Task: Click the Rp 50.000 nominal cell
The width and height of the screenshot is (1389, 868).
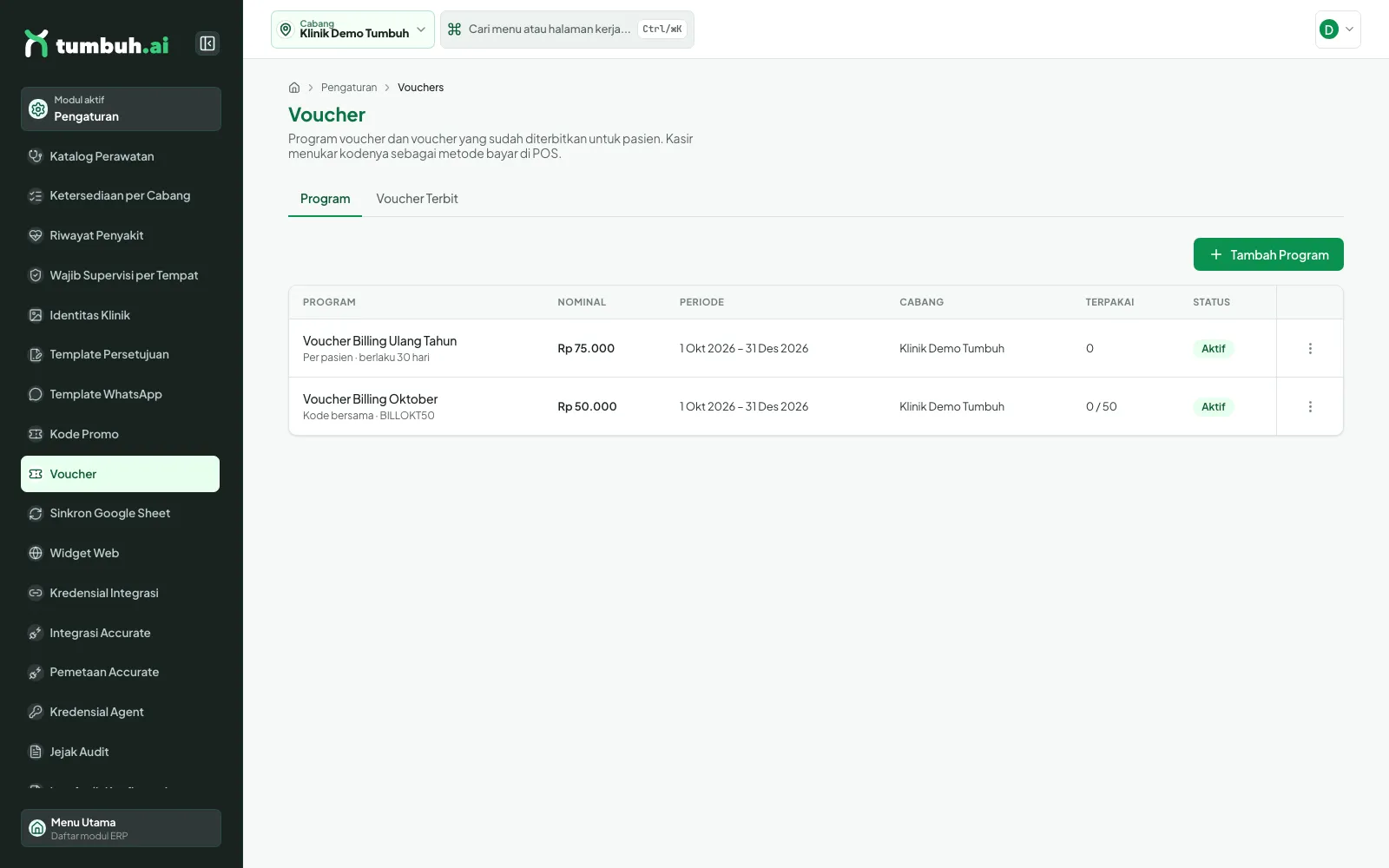Action: pos(587,406)
